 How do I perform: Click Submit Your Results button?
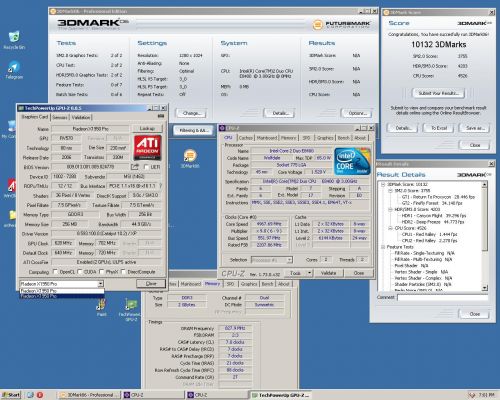point(439,93)
